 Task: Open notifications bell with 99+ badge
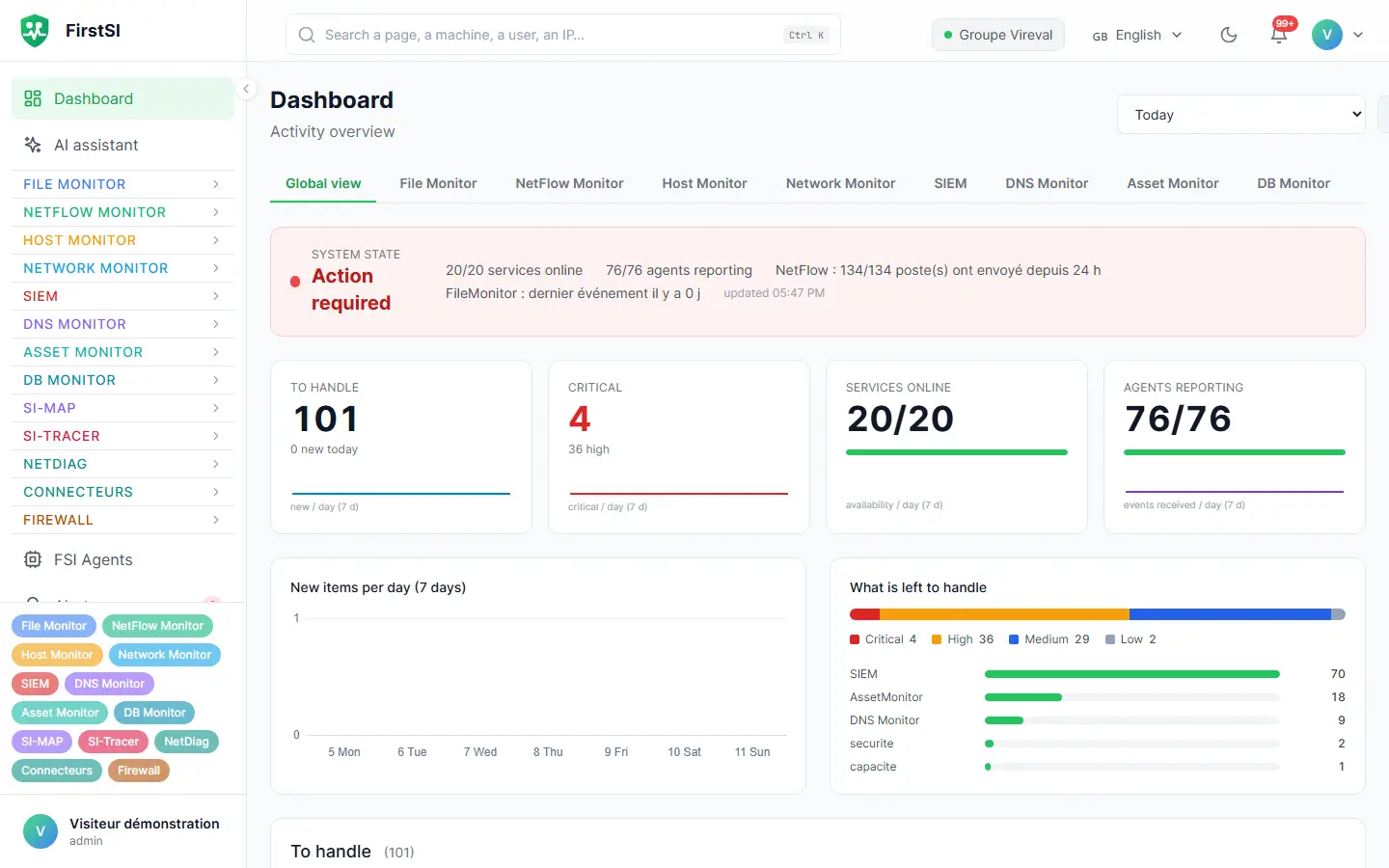tap(1279, 34)
